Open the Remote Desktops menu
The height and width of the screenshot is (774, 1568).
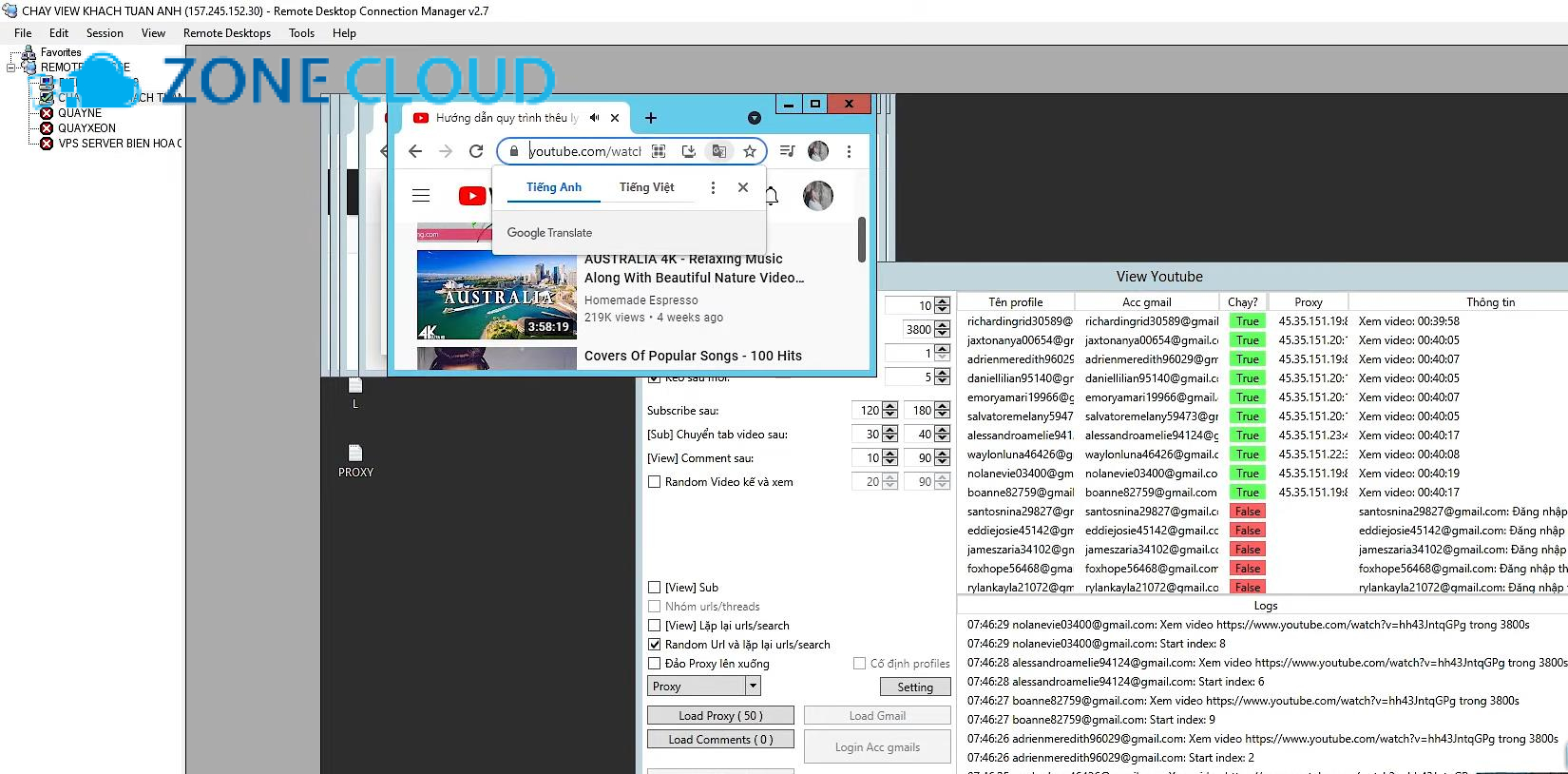227,32
